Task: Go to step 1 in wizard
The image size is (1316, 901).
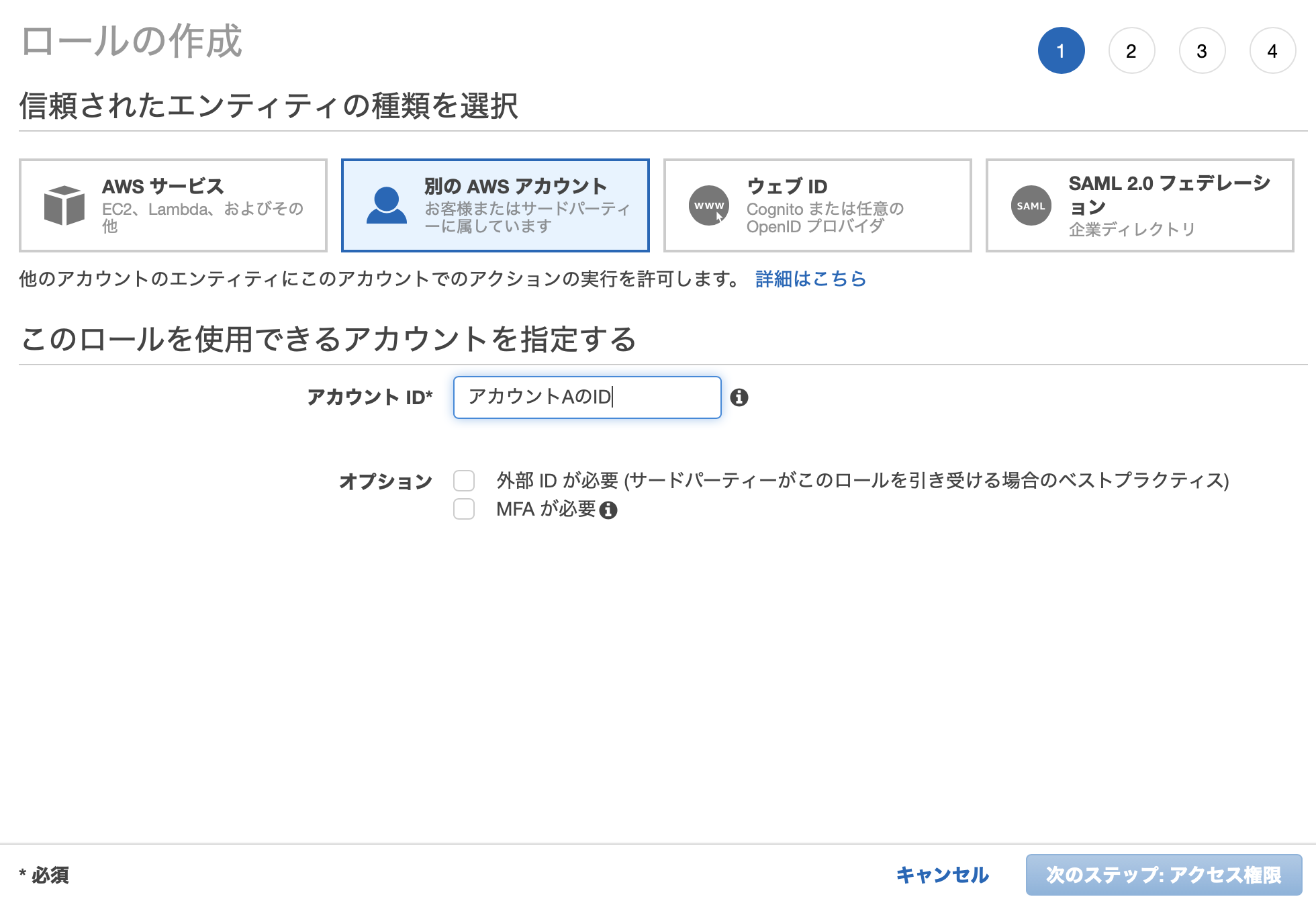Action: (x=1062, y=50)
